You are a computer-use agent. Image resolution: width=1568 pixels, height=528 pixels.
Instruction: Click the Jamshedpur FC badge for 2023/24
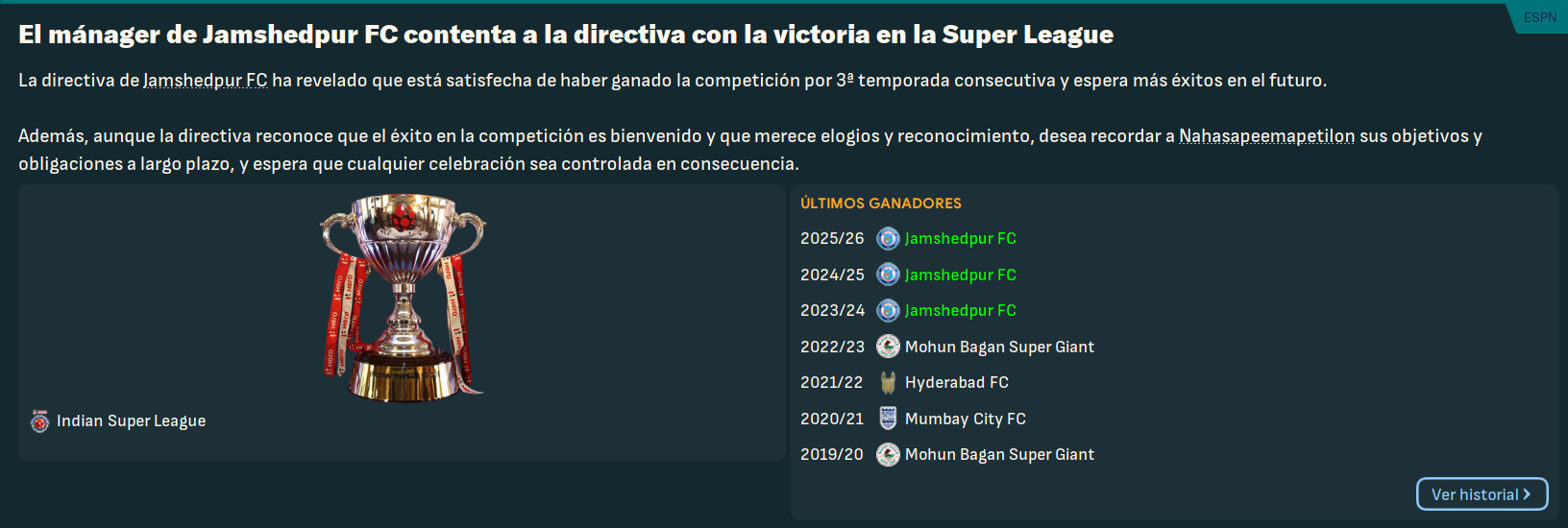(x=888, y=310)
